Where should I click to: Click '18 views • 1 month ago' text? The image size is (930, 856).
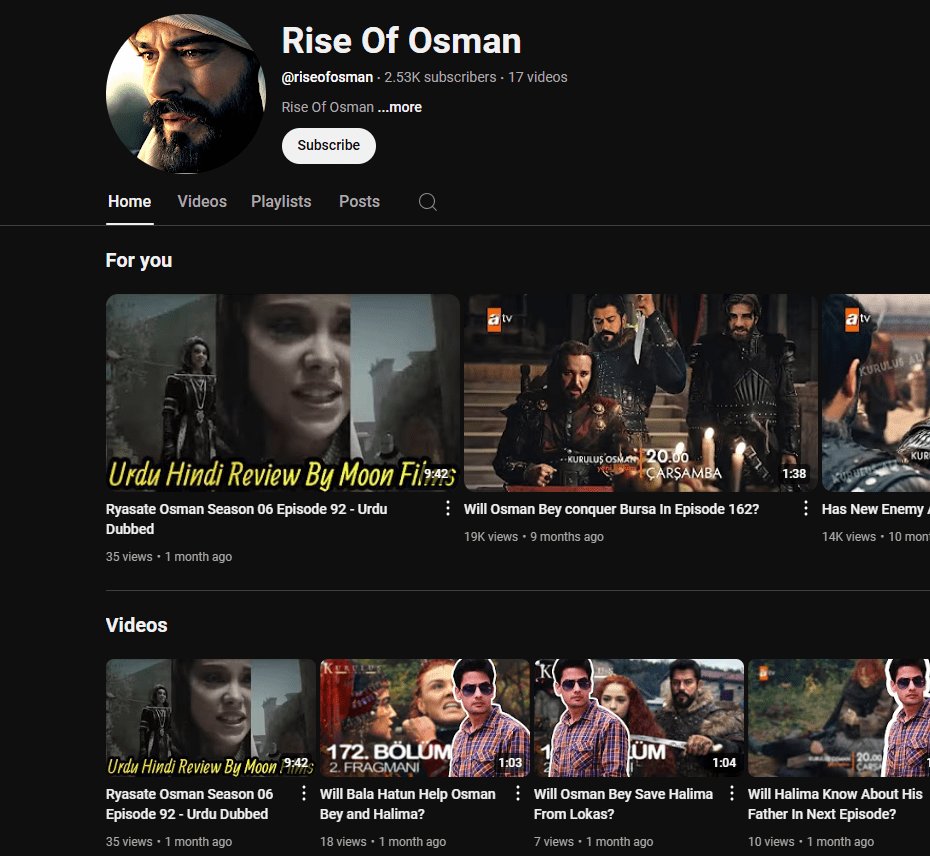[x=383, y=842]
